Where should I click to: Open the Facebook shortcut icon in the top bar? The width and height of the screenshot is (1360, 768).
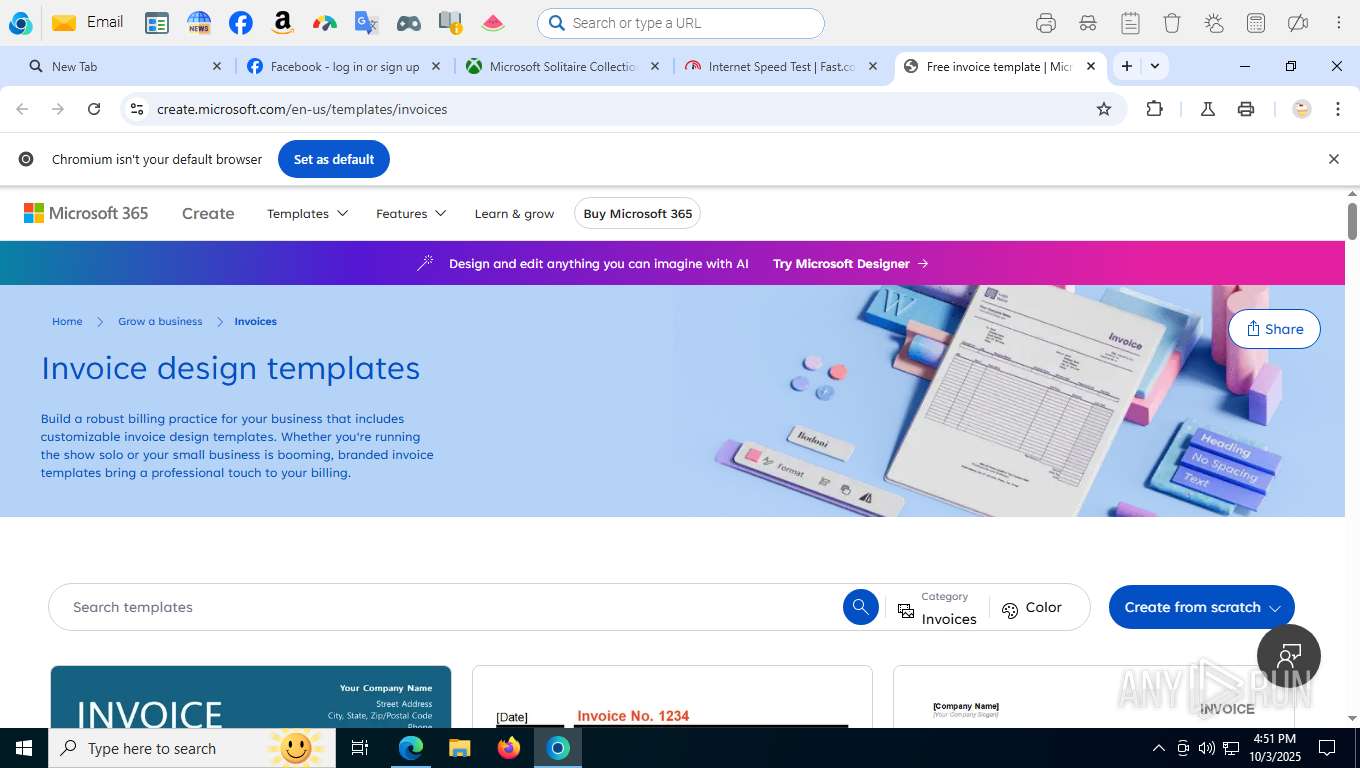[241, 23]
